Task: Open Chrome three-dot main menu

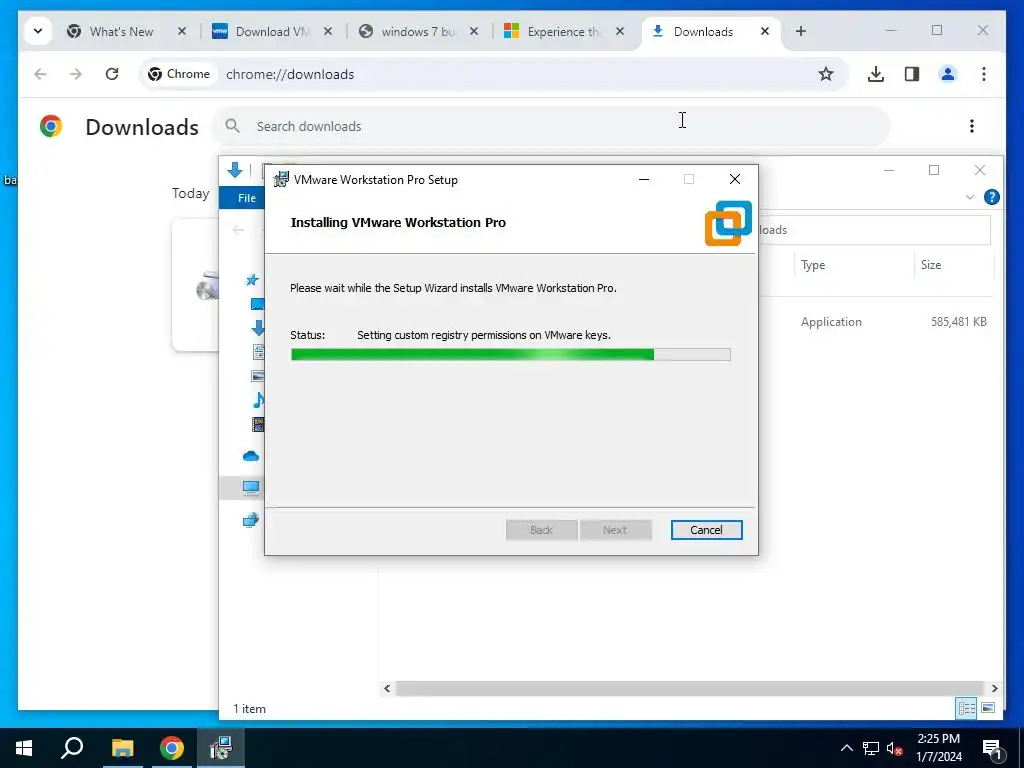Action: [984, 74]
